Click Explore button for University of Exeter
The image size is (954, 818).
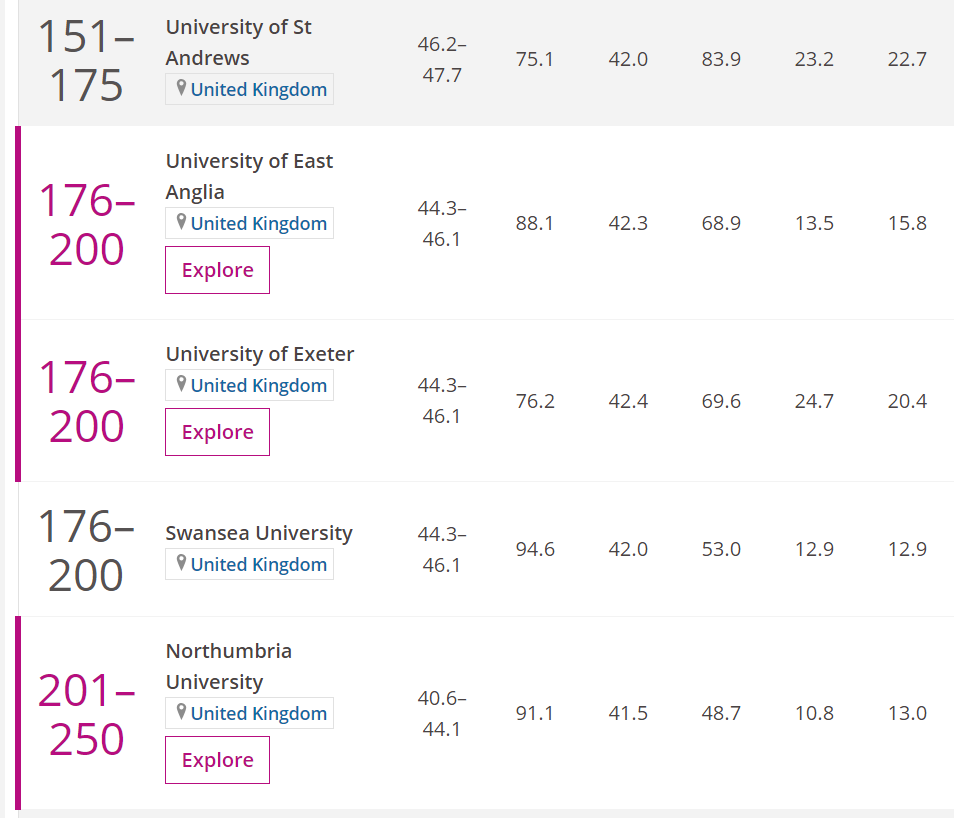(x=217, y=432)
